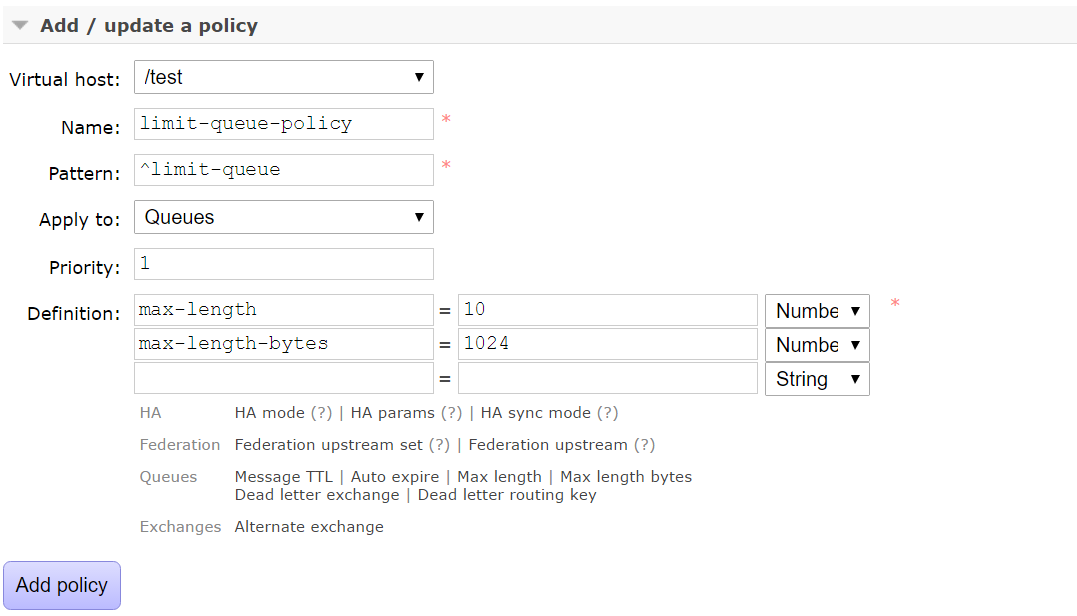Click the Name input field
The image size is (1077, 616).
[x=283, y=124]
